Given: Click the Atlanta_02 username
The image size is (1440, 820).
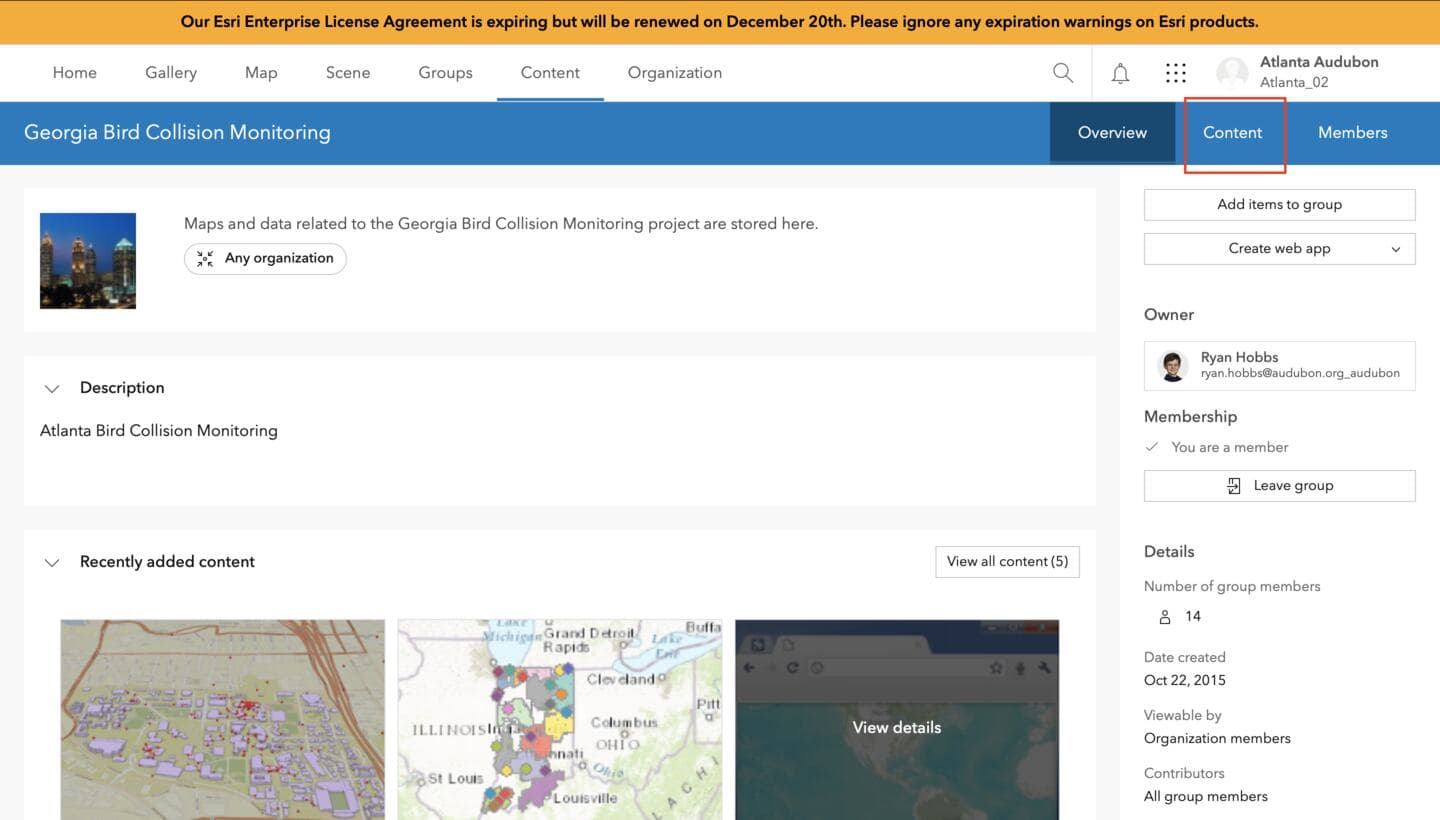Looking at the screenshot, I should pyautogui.click(x=1294, y=83).
